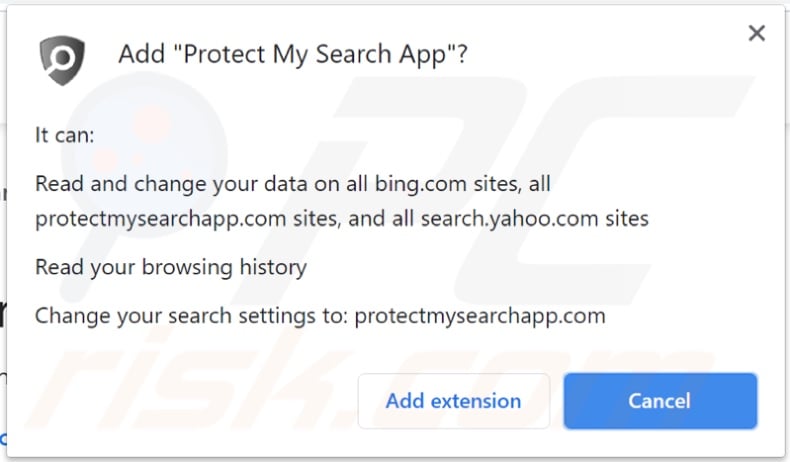
Task: Click the "Change your search settings to:" label
Action: pos(191,316)
